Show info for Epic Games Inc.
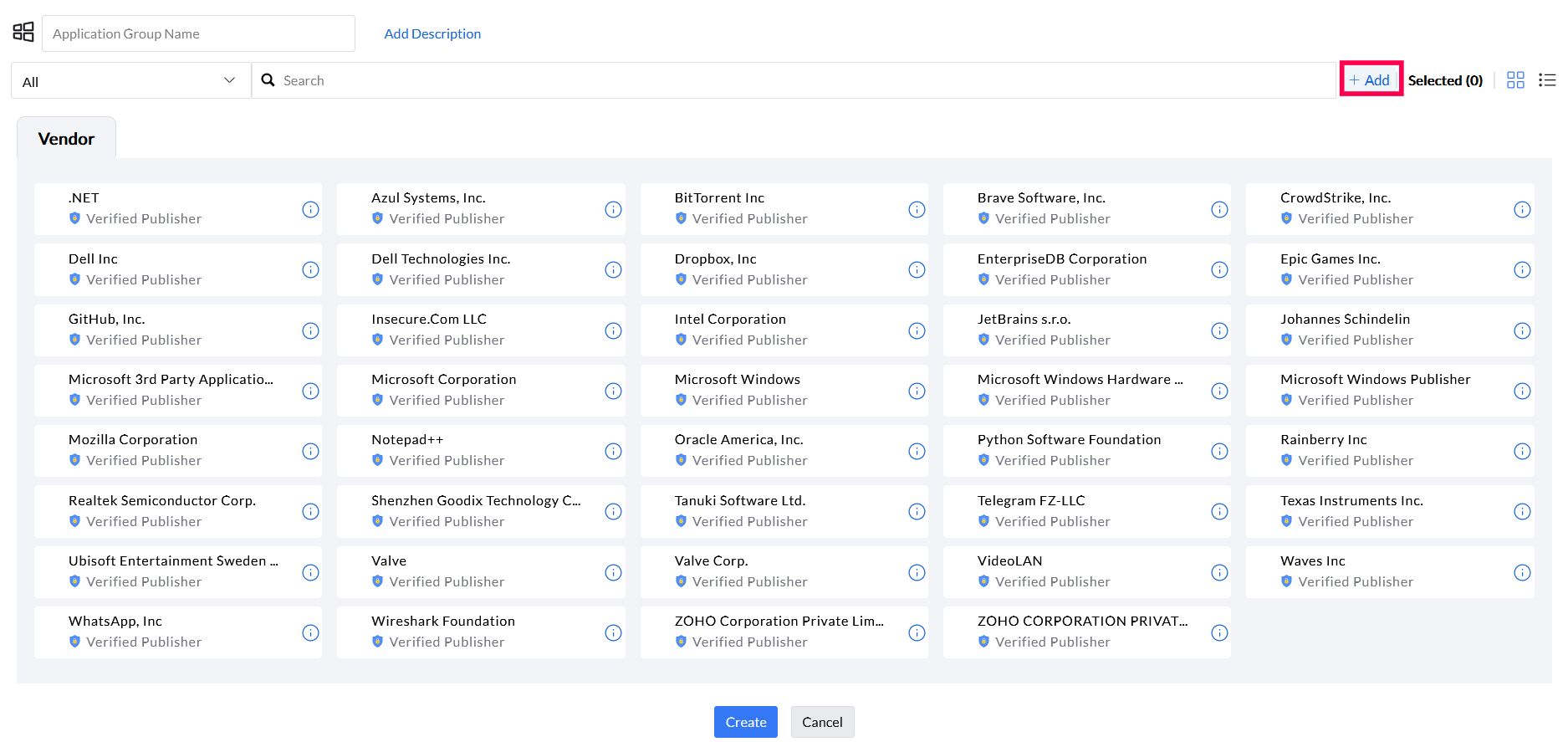 1522,269
